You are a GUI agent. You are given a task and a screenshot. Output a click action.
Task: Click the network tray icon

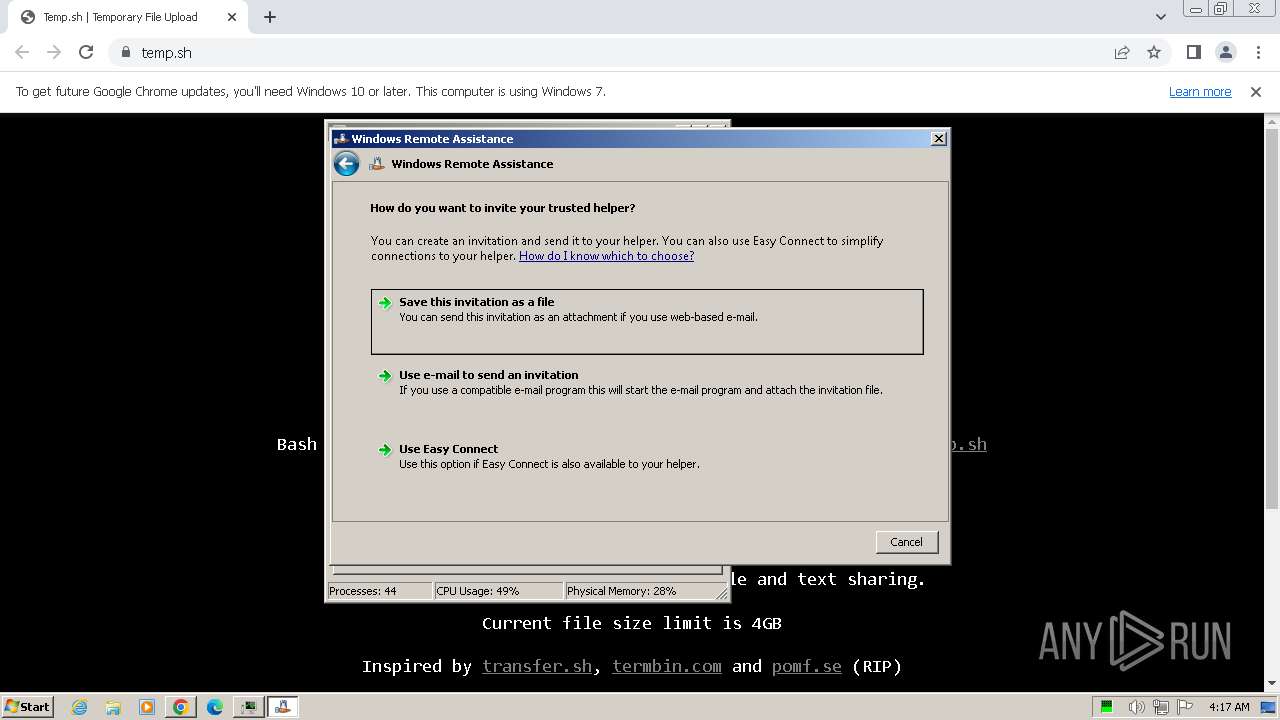click(1161, 707)
